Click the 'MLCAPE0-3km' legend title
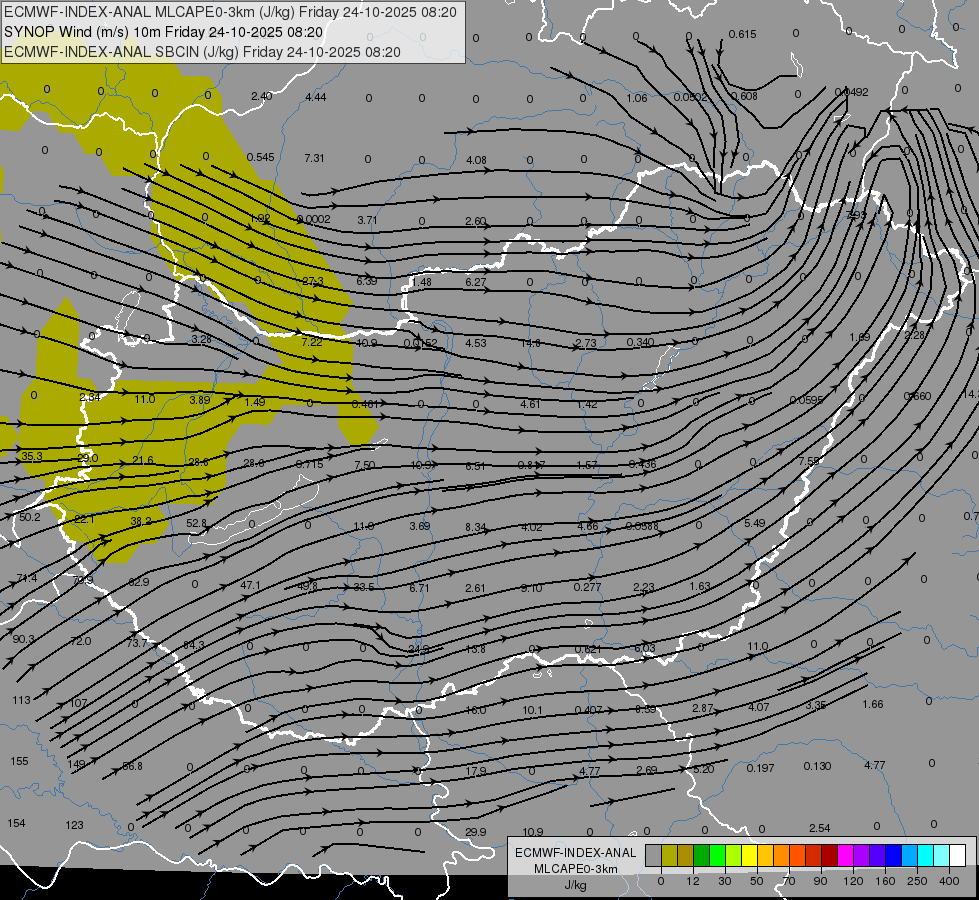 coord(576,869)
